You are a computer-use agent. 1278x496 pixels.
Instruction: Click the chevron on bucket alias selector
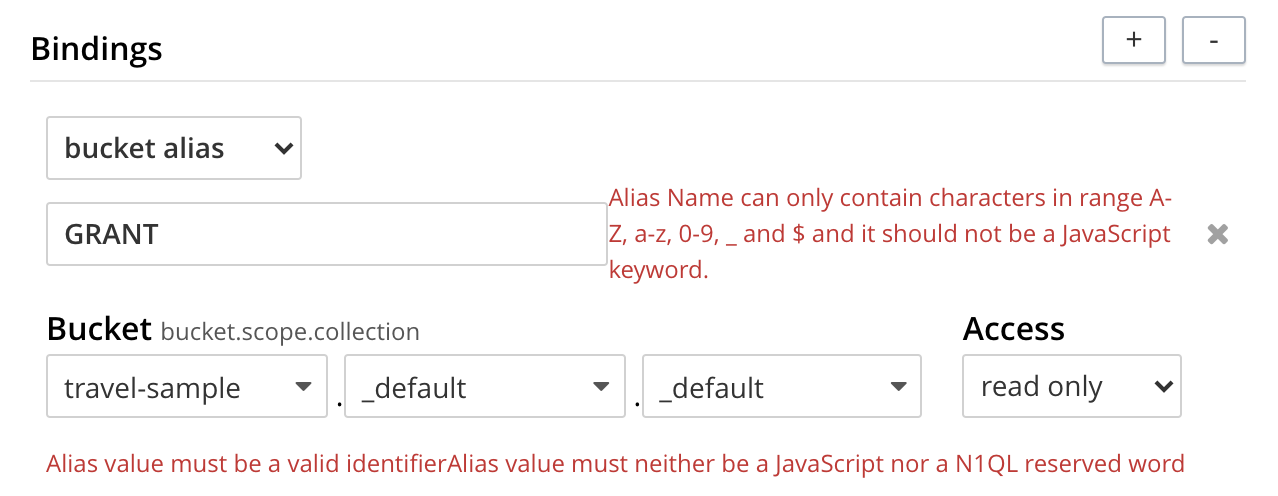tap(284, 149)
